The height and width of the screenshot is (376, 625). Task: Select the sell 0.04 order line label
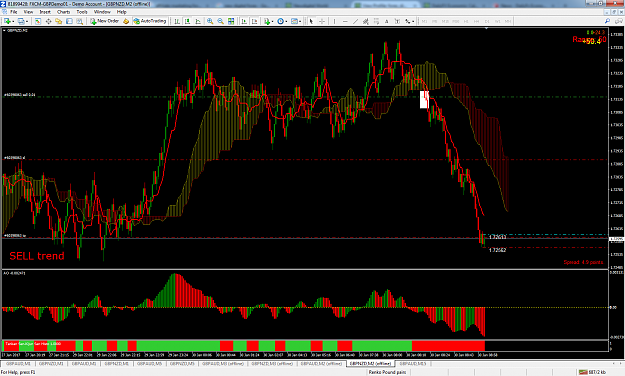[20, 95]
